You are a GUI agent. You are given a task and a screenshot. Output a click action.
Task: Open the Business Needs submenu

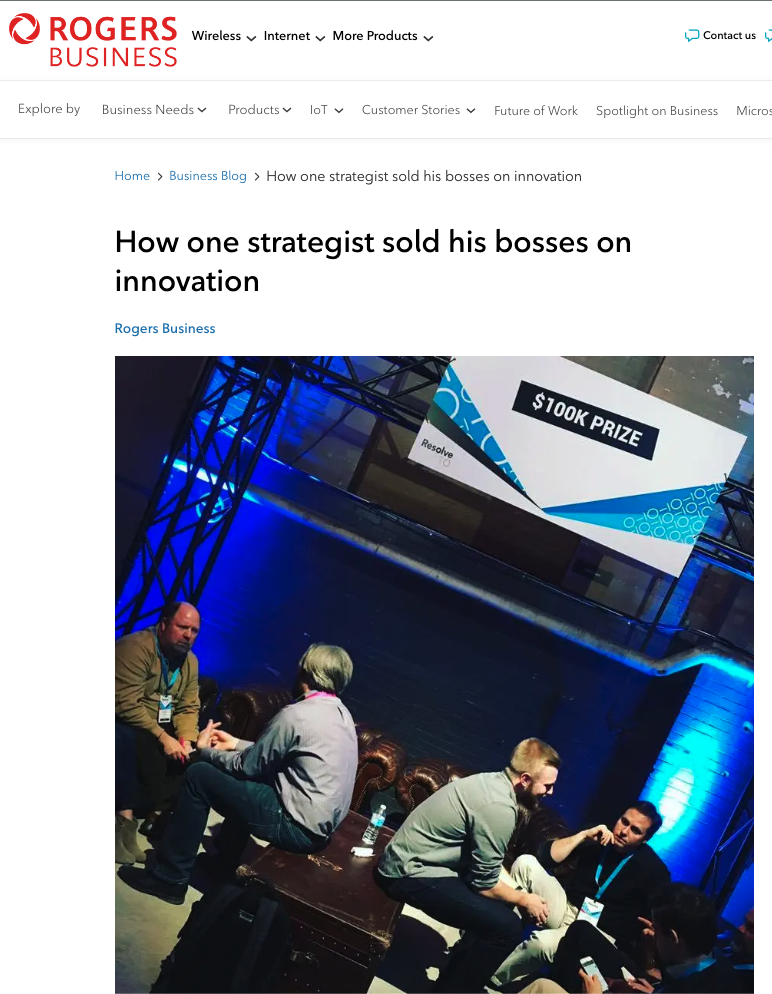(x=154, y=110)
